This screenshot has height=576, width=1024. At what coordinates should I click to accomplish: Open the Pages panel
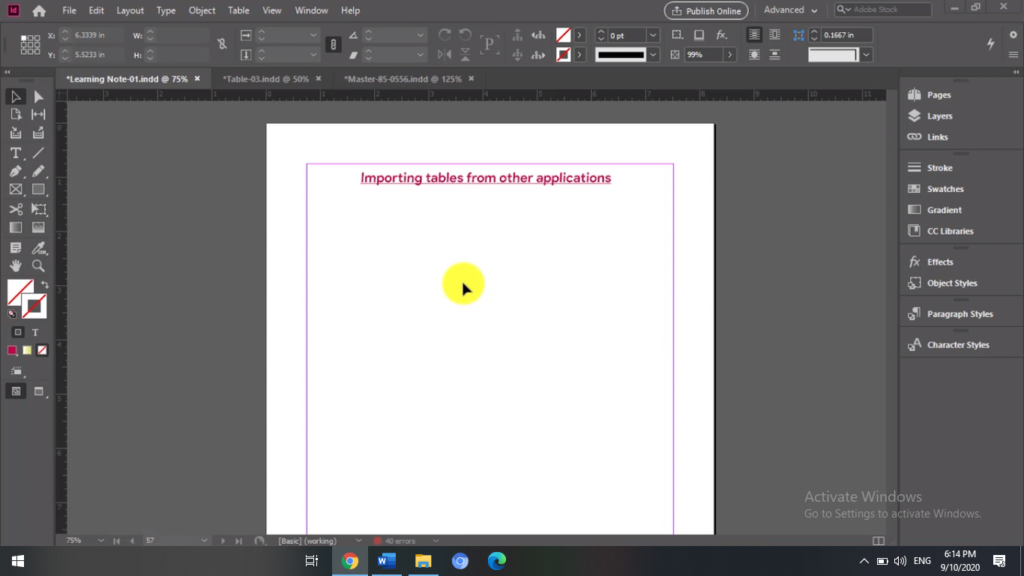pyautogui.click(x=938, y=95)
